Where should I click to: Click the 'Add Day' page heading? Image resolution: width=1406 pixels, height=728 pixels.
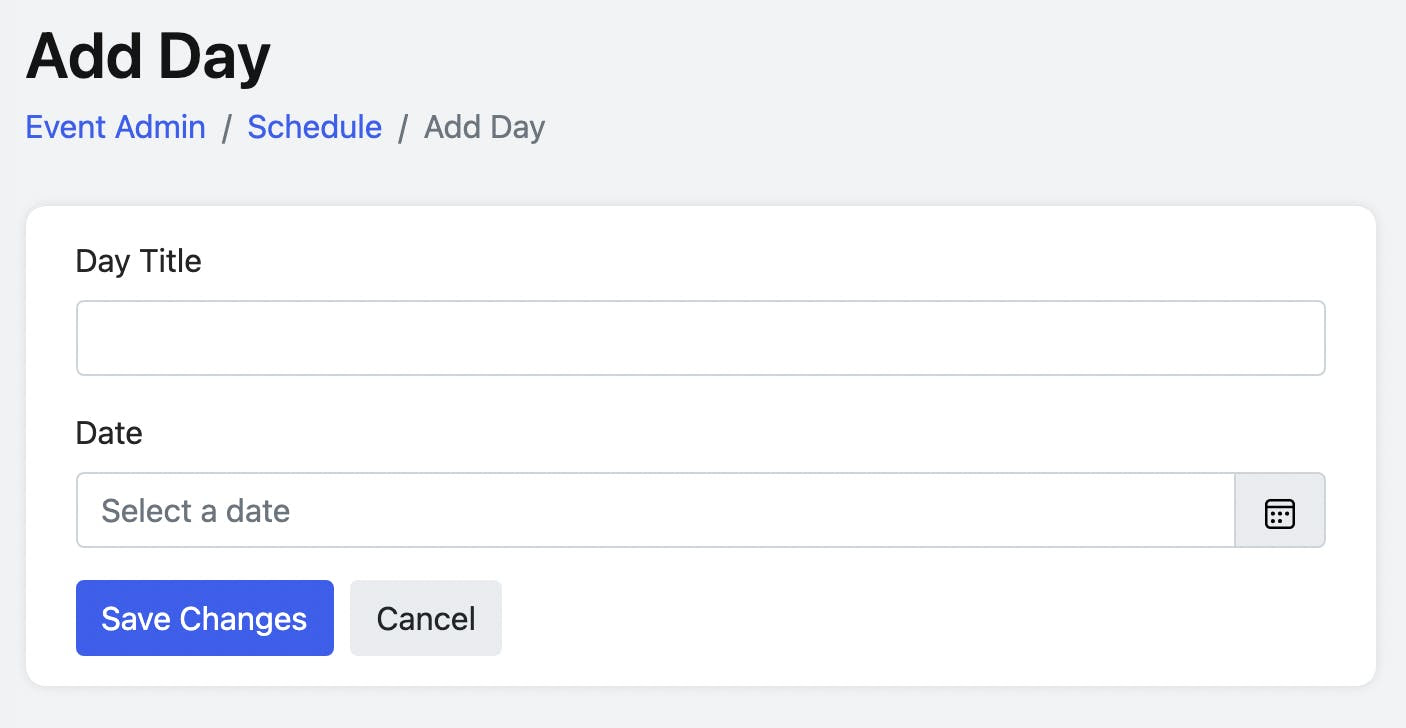pos(147,56)
